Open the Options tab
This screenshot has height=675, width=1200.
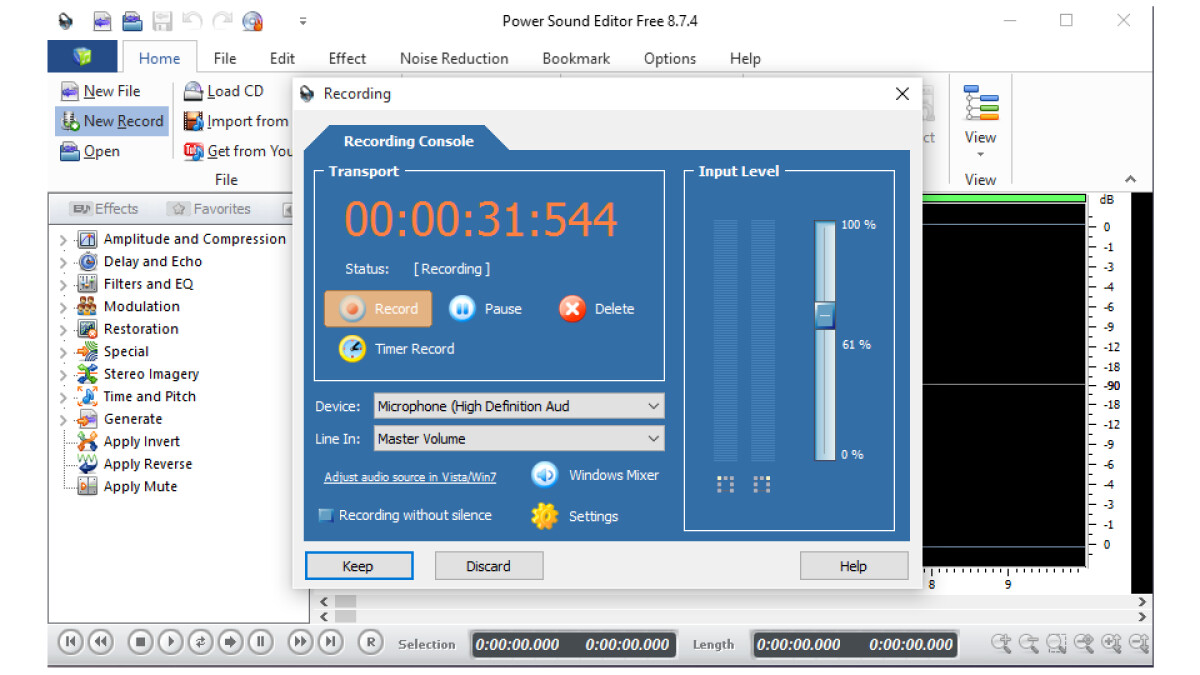pos(670,58)
